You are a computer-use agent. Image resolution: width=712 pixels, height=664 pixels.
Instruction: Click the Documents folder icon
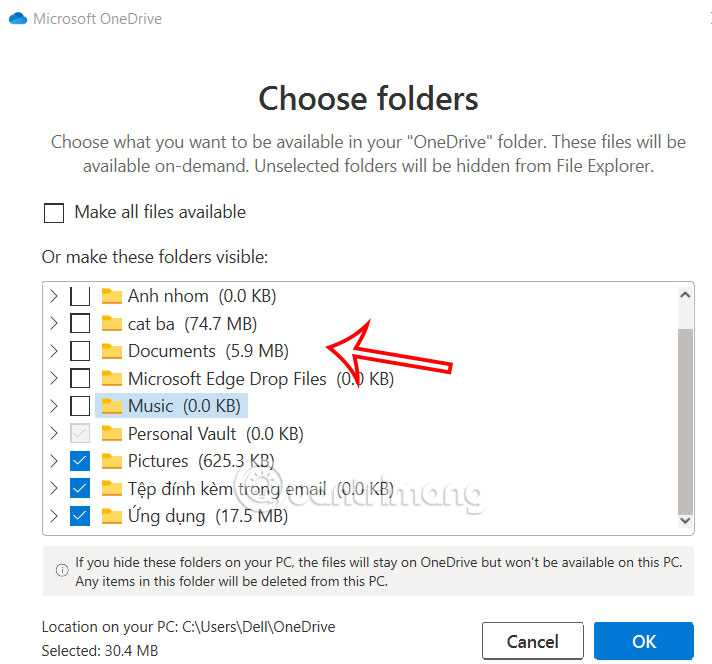[x=111, y=351]
